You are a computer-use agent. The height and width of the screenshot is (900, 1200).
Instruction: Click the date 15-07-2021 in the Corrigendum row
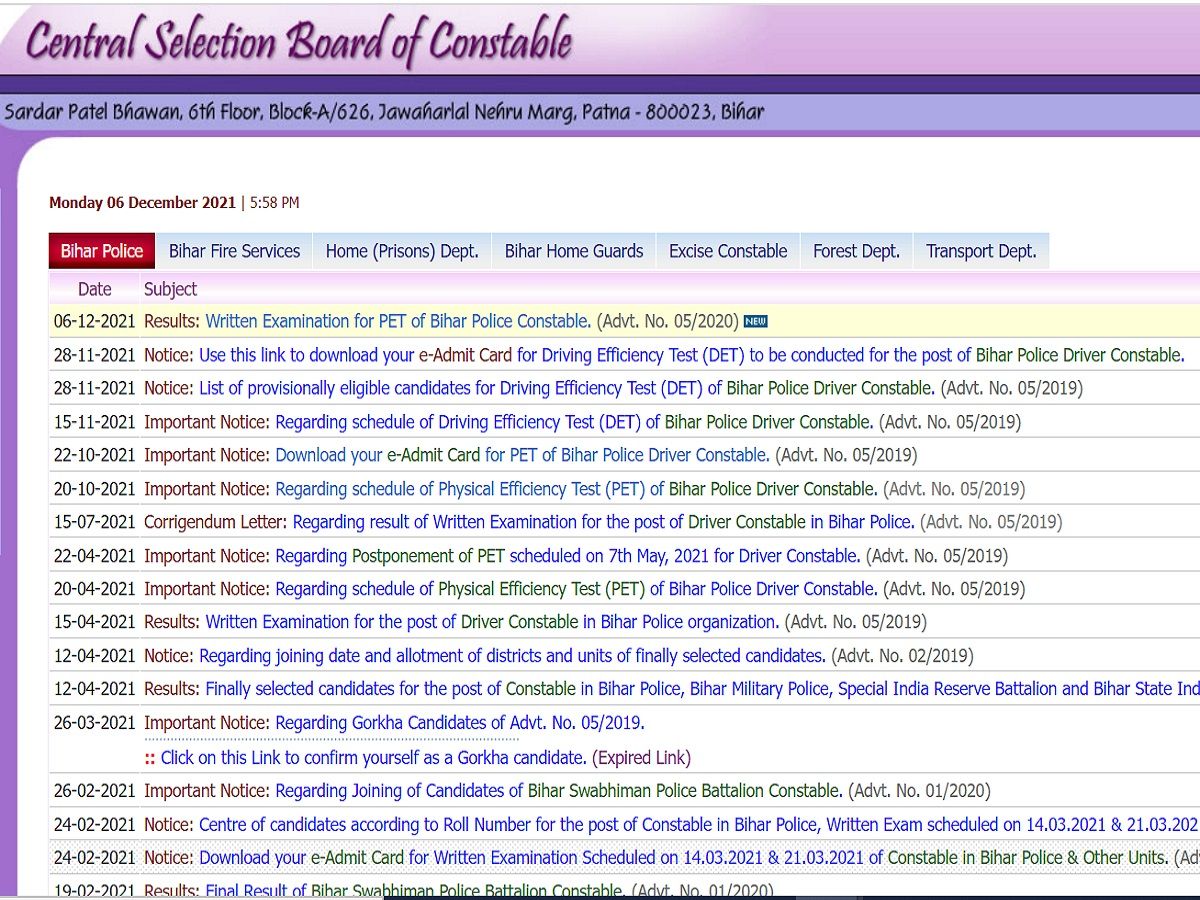[x=95, y=522]
